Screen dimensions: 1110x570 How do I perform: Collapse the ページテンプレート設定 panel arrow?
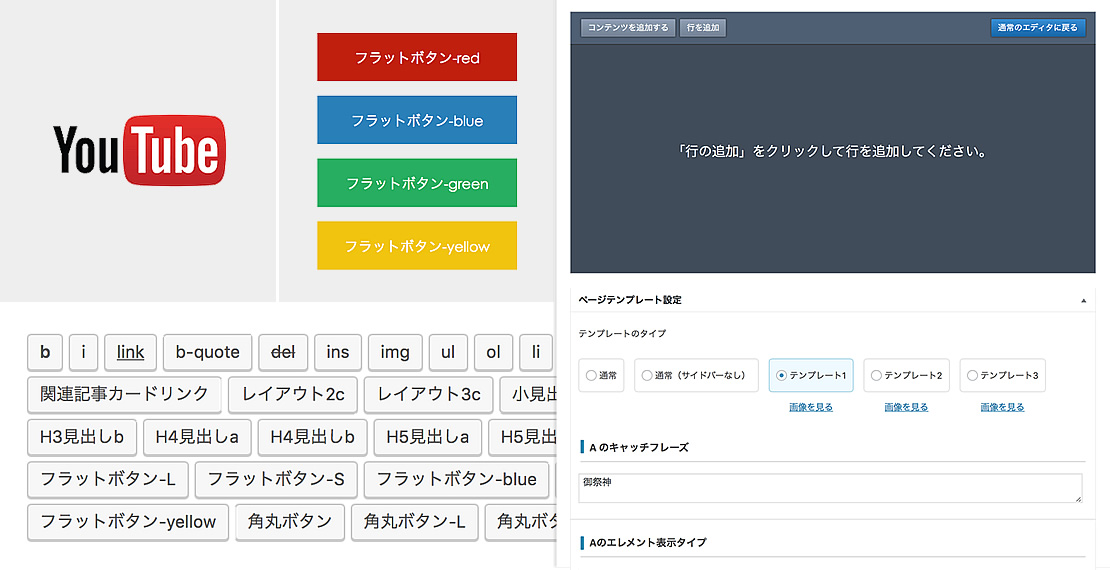pos(1083,301)
